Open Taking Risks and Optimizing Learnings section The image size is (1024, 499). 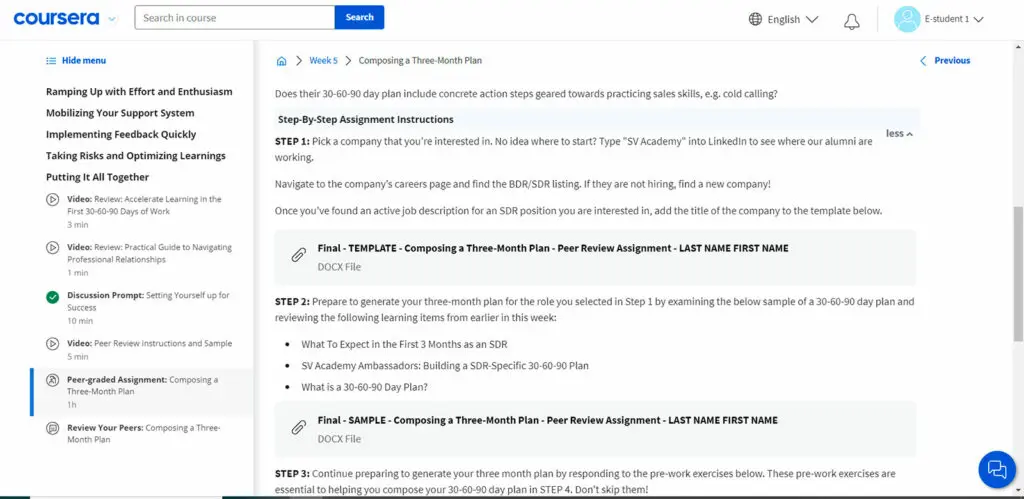(x=135, y=156)
